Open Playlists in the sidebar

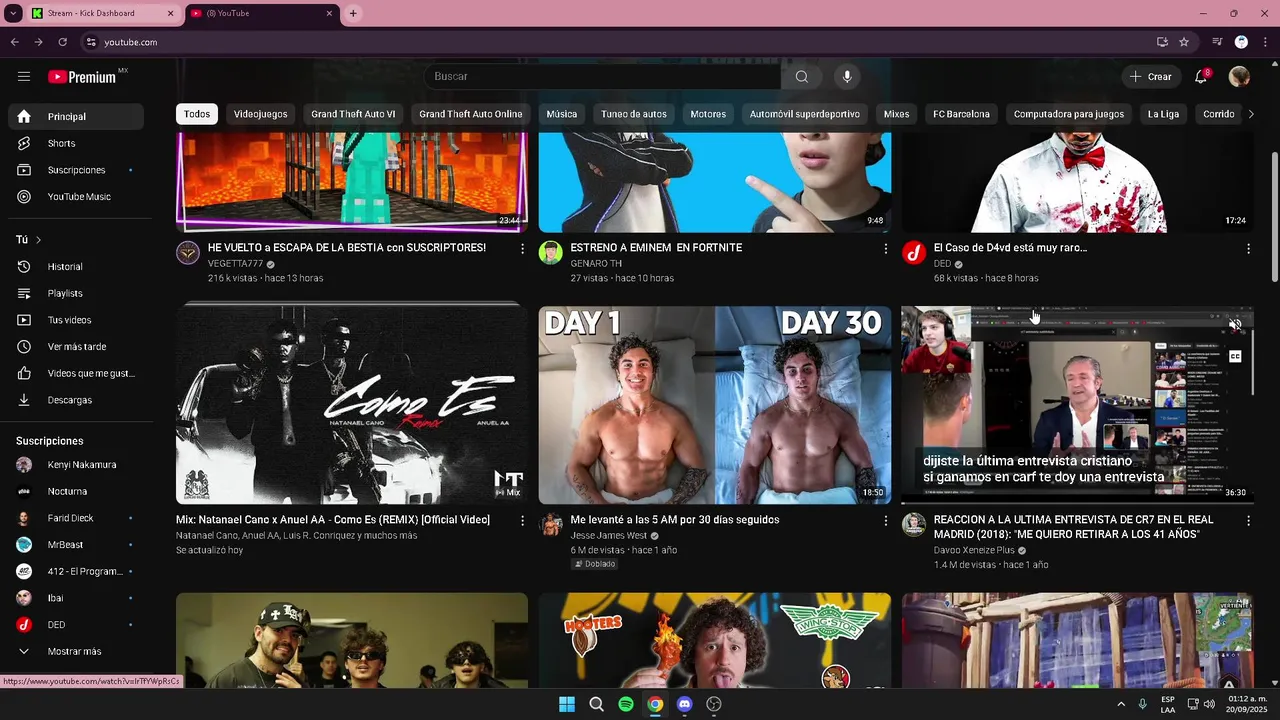tap(76, 293)
